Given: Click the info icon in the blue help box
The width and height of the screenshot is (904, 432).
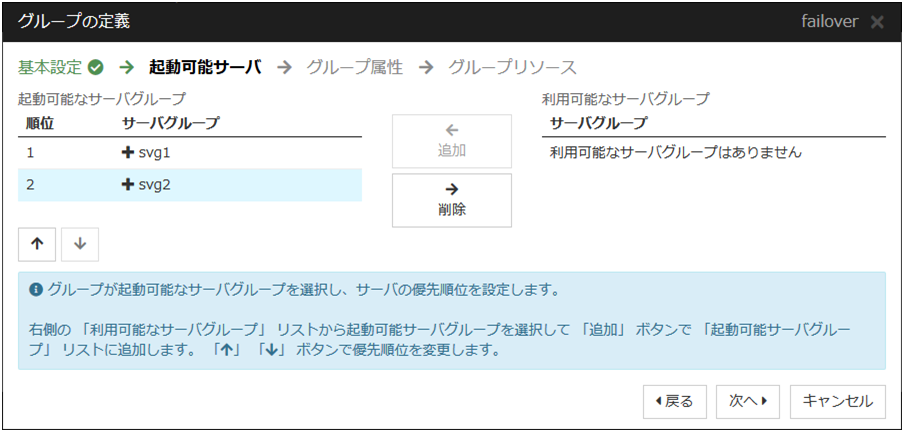Looking at the screenshot, I should 36,290.
